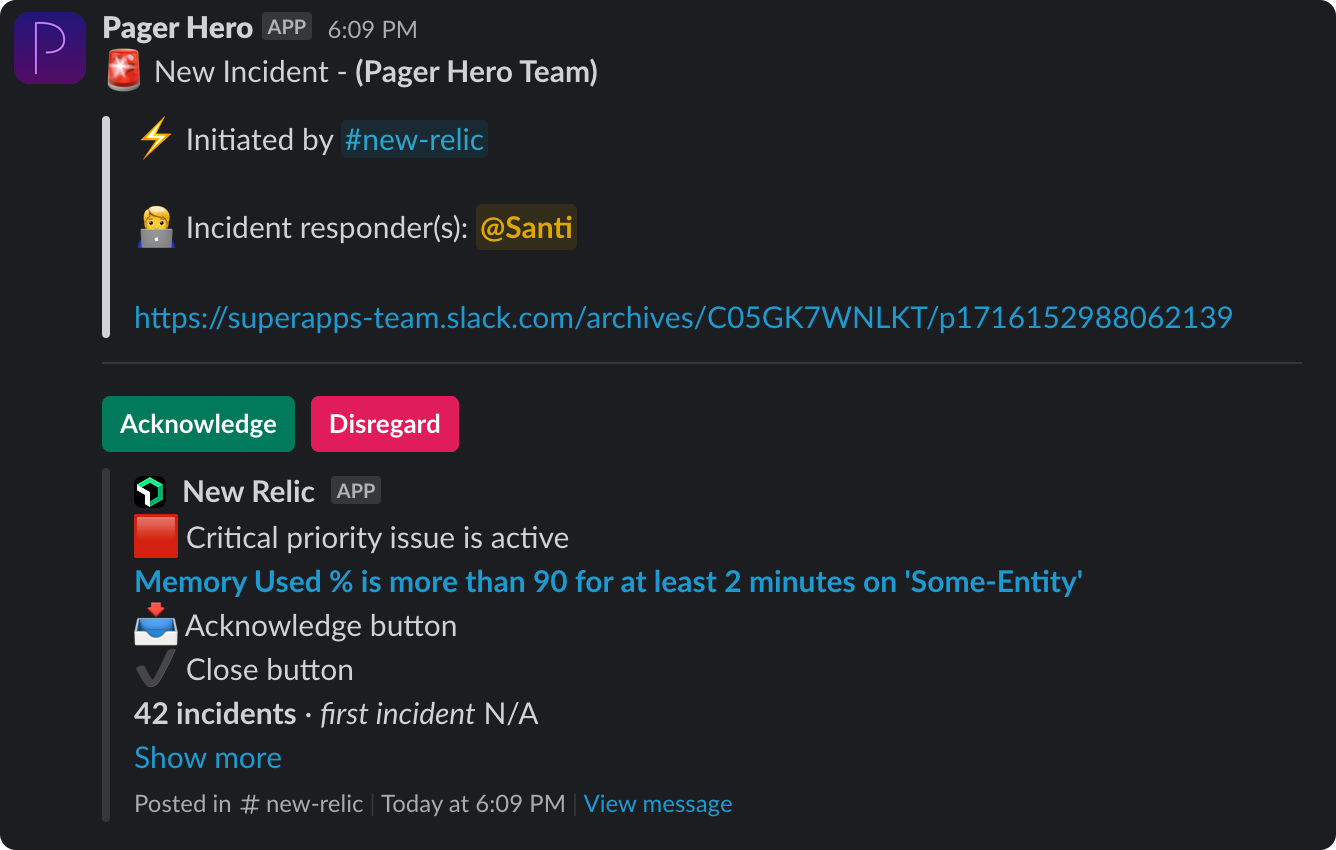Click the technologist responder emoji
Viewport: 1336px width, 850px height.
click(x=155, y=228)
